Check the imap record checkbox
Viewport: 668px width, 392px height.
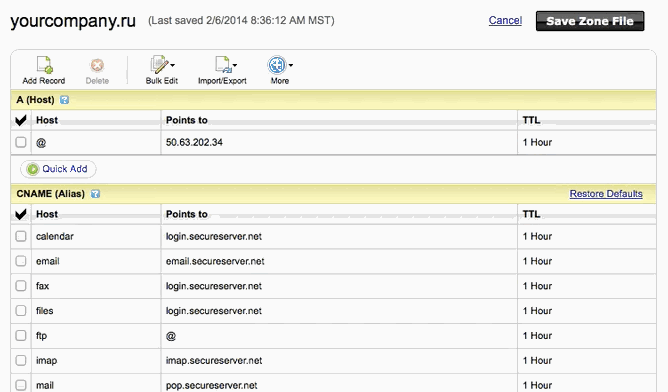(x=21, y=360)
